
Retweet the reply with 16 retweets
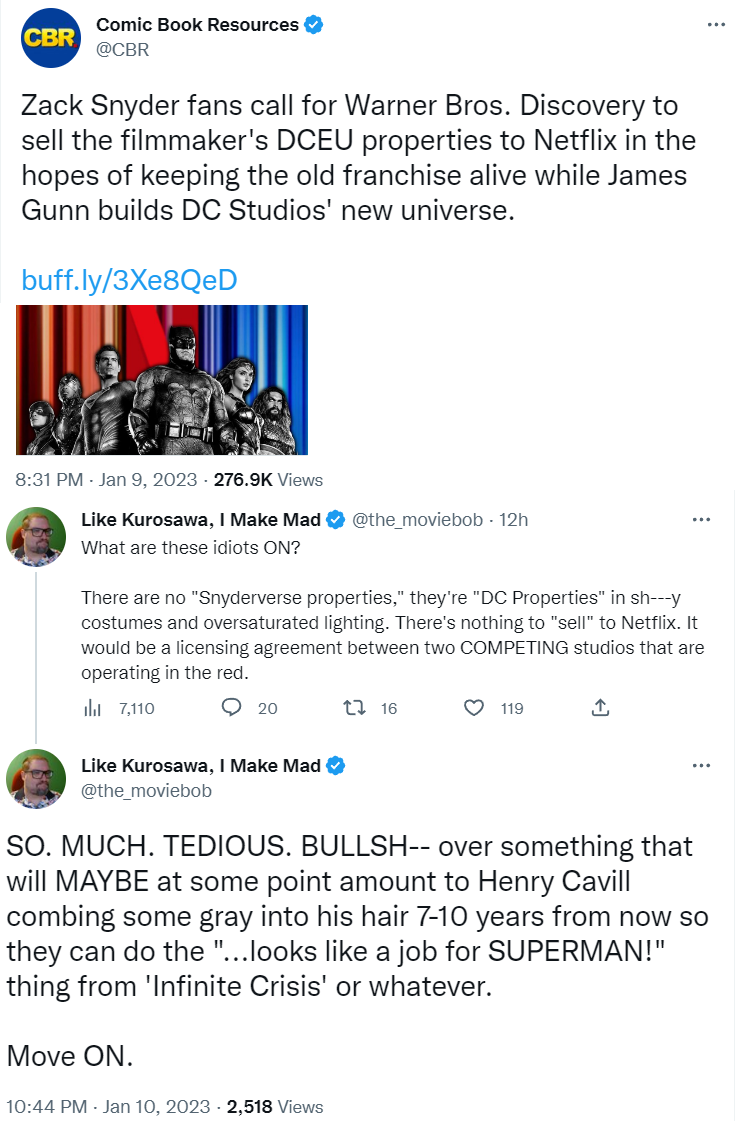click(x=354, y=708)
